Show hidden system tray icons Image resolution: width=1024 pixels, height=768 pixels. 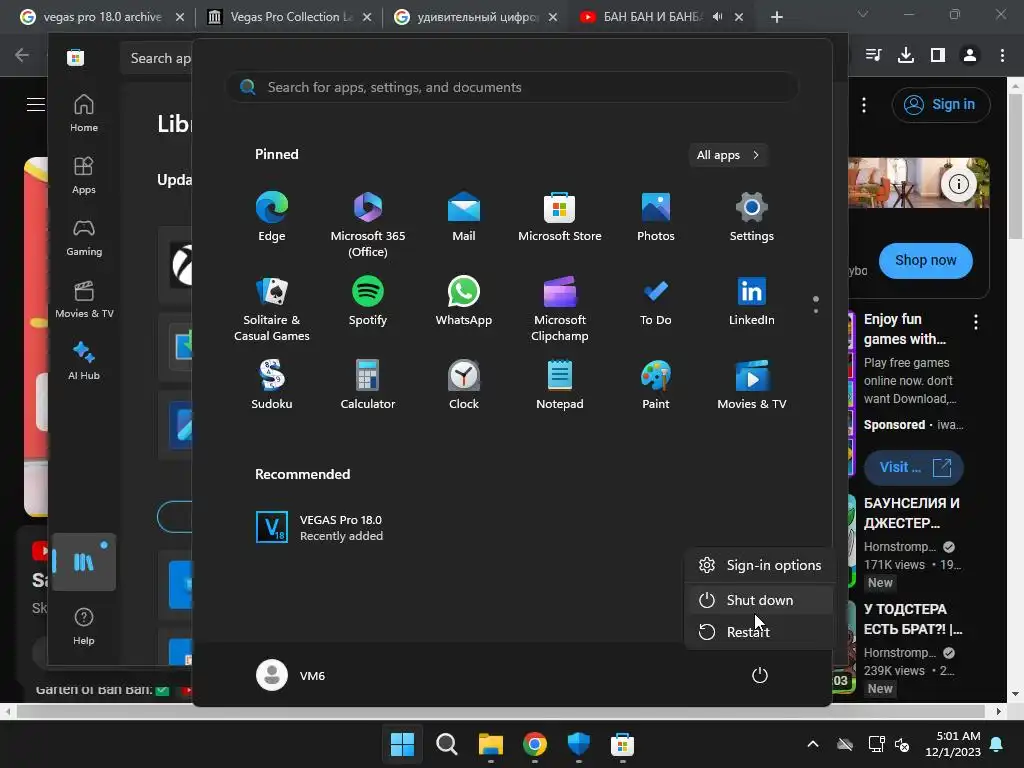coord(812,744)
